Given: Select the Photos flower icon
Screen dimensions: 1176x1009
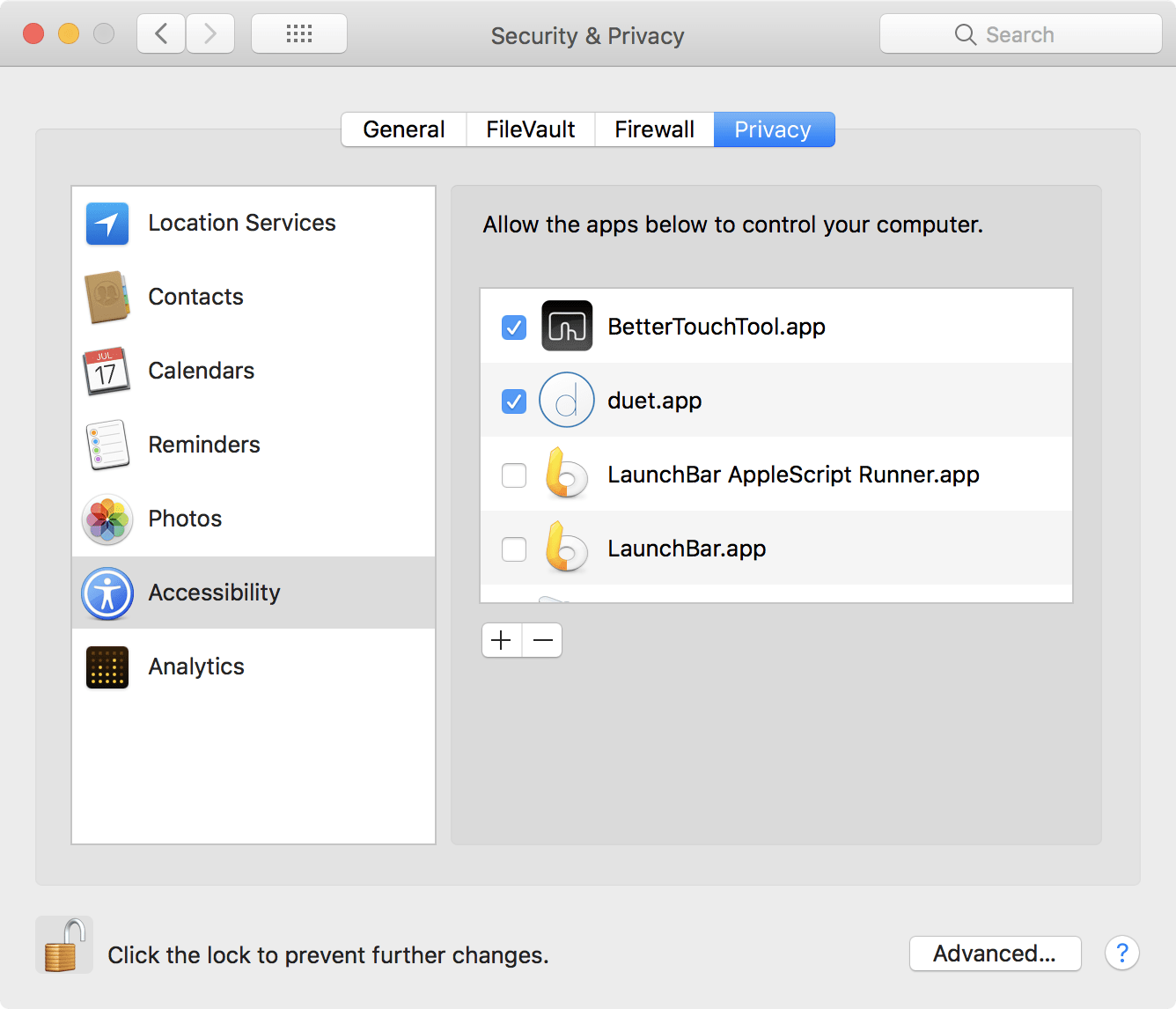Looking at the screenshot, I should click(107, 519).
